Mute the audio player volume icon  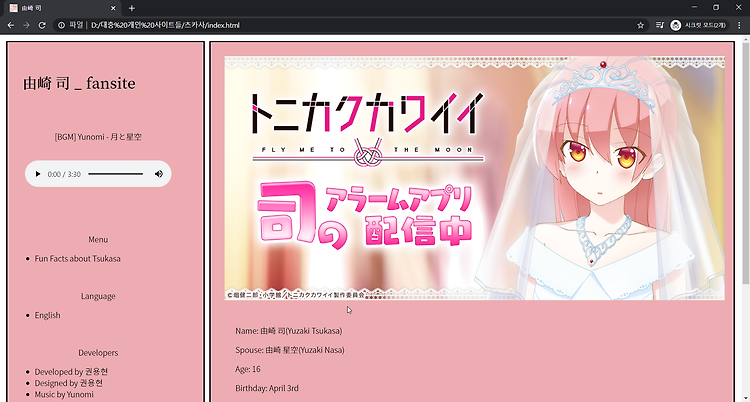coord(159,174)
